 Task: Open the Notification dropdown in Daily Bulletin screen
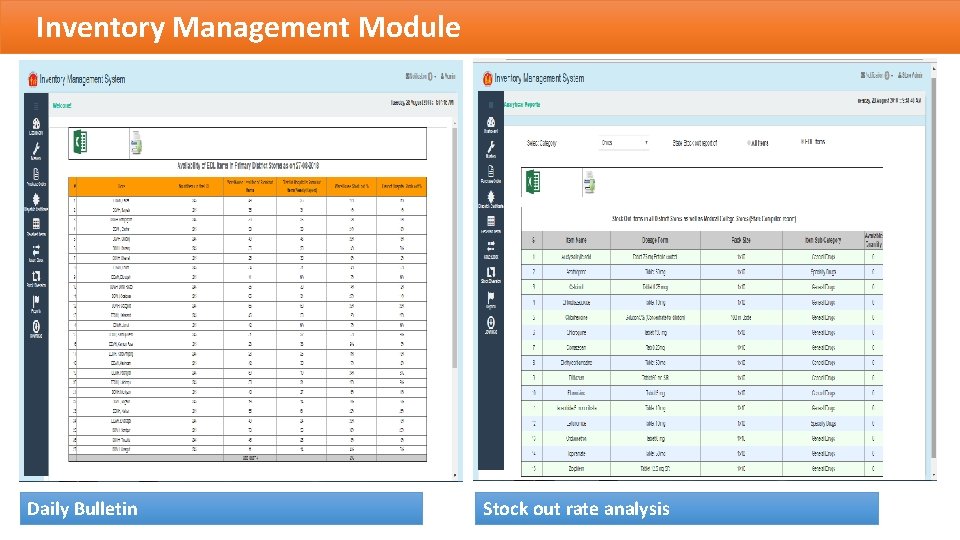(x=421, y=77)
